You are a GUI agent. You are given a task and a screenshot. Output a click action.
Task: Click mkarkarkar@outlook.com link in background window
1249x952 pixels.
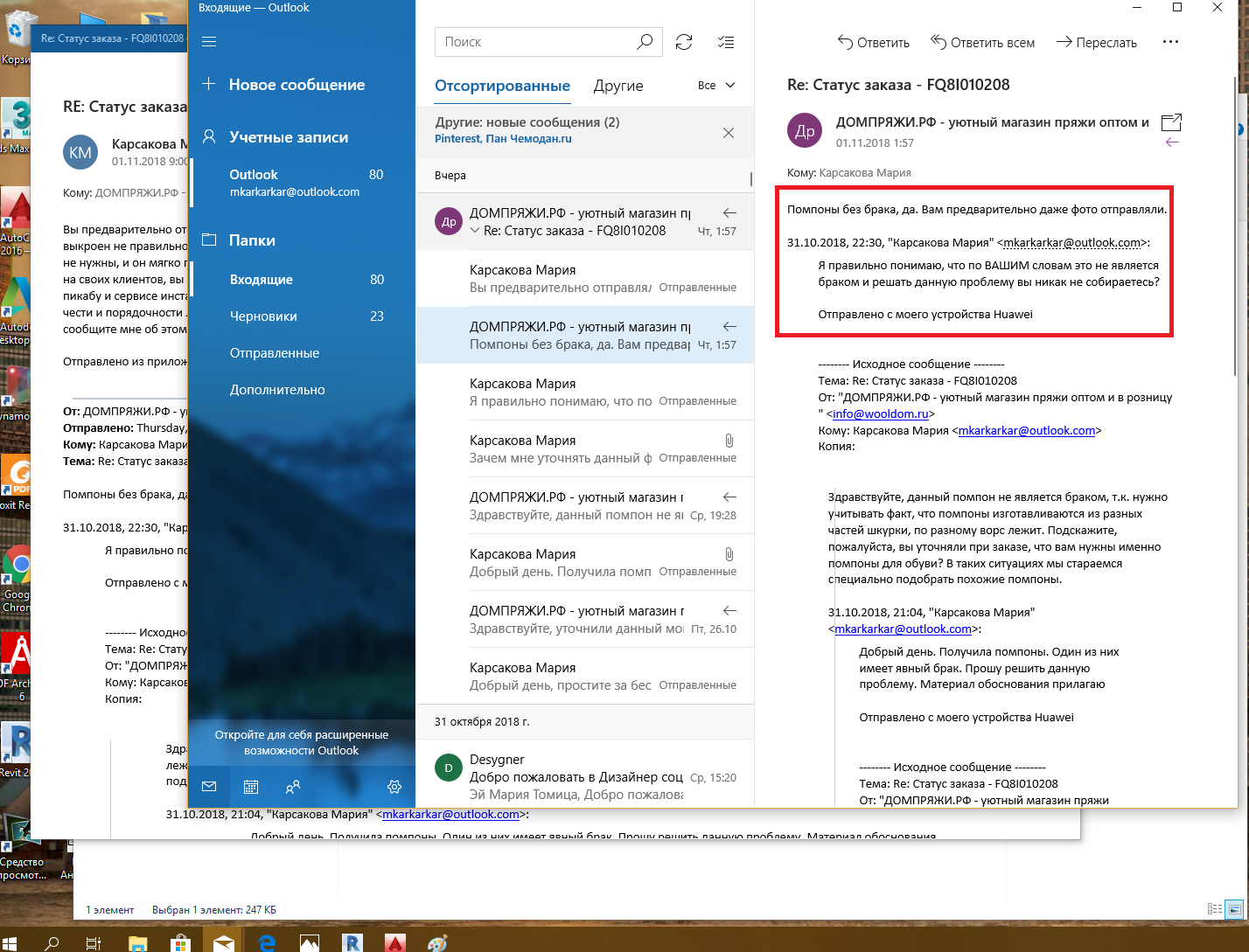click(450, 814)
